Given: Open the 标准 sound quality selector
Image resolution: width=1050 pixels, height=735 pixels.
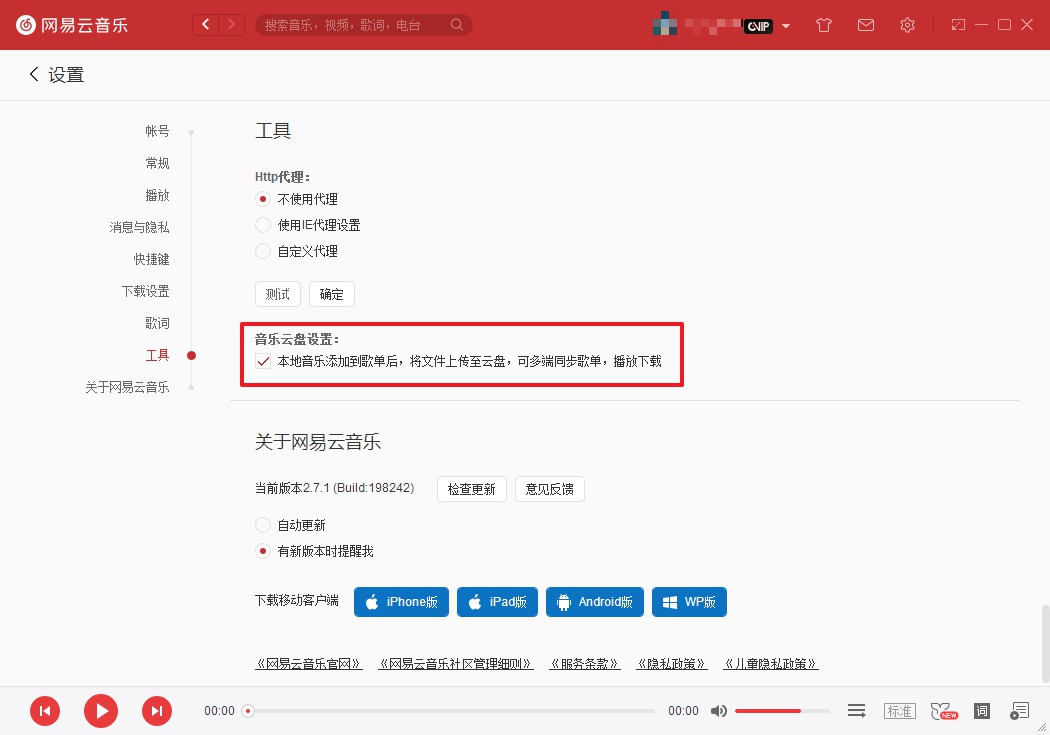Looking at the screenshot, I should (x=899, y=711).
